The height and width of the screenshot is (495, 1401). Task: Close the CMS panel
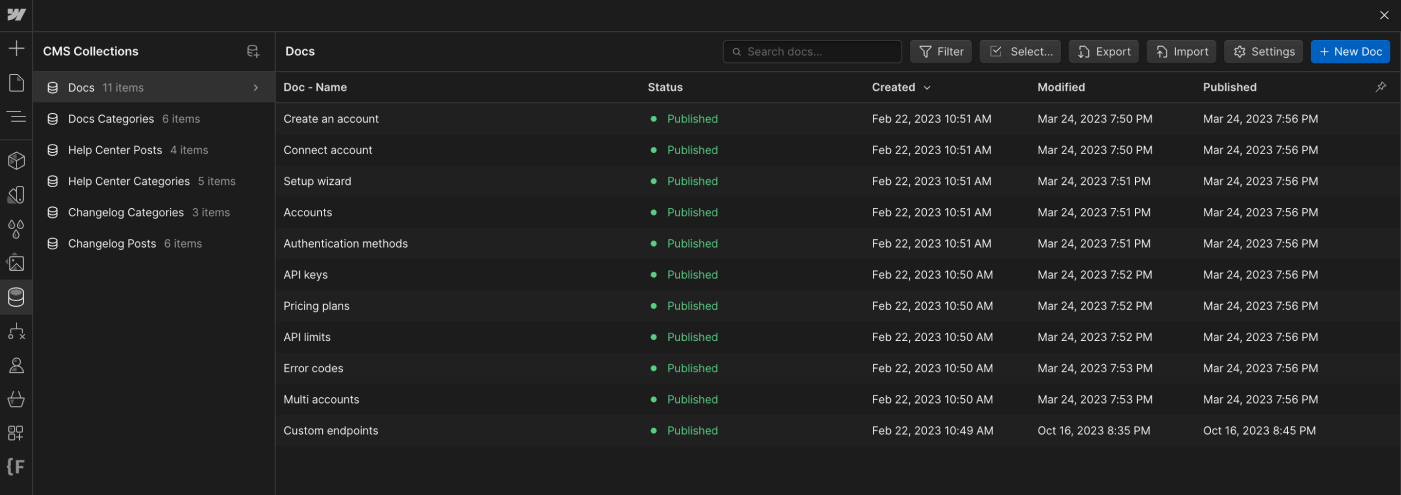click(1384, 15)
